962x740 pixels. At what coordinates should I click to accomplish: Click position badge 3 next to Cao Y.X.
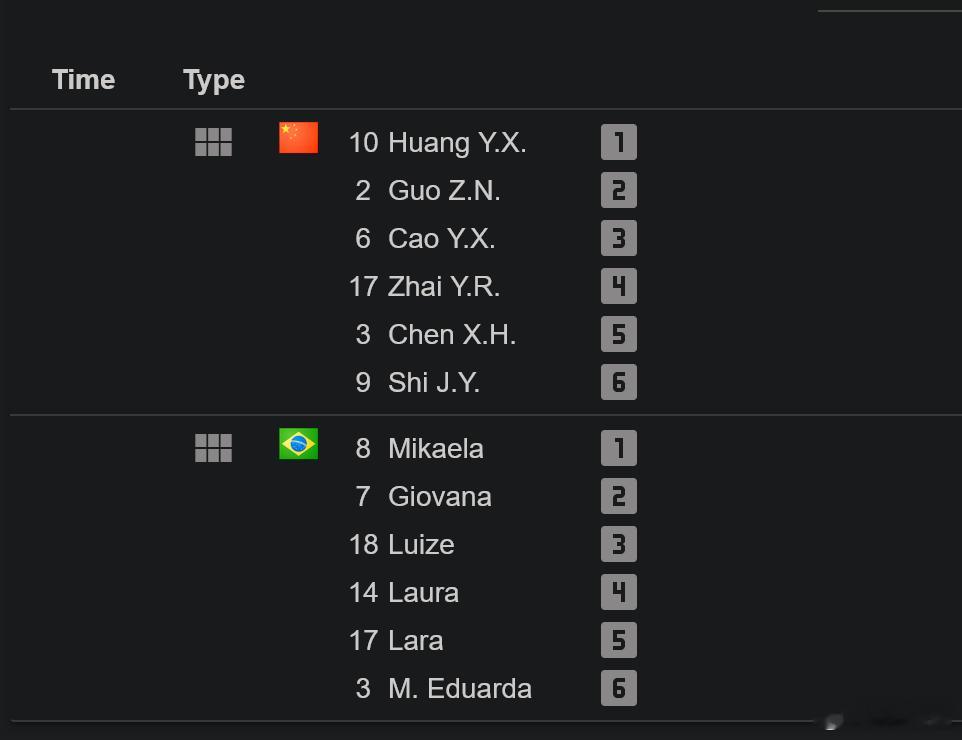[x=618, y=238]
